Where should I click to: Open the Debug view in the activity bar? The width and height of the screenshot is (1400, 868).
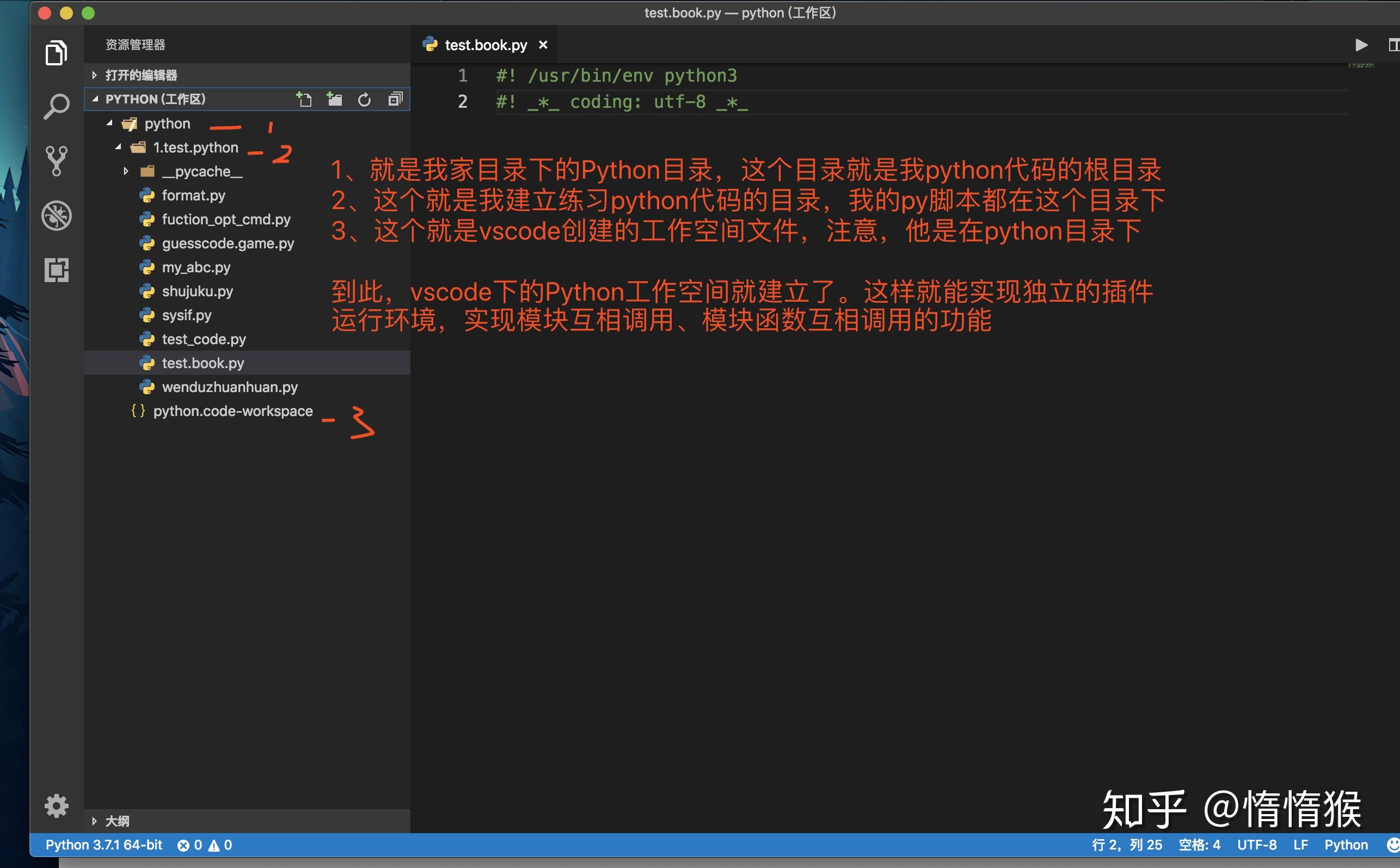(56, 215)
